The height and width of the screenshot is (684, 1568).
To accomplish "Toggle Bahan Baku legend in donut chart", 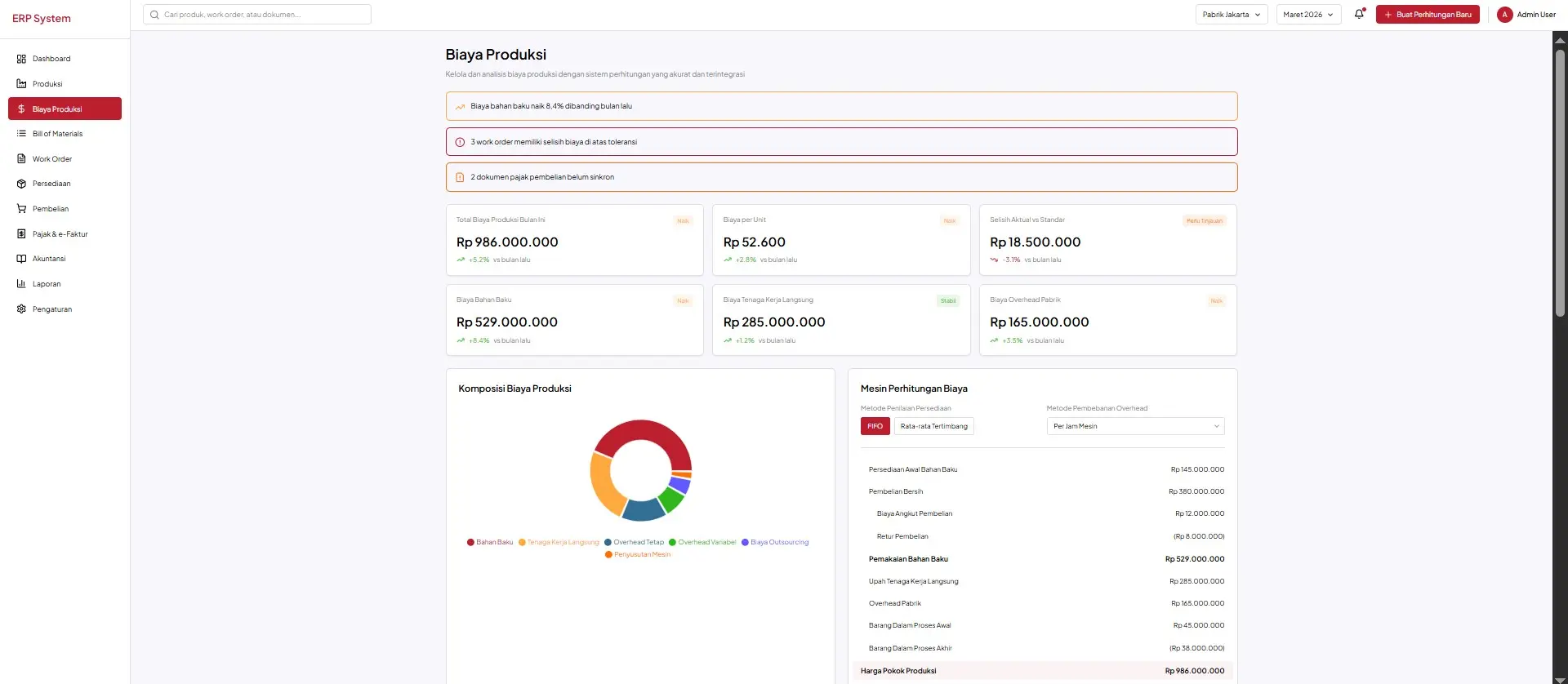I will 490,542.
